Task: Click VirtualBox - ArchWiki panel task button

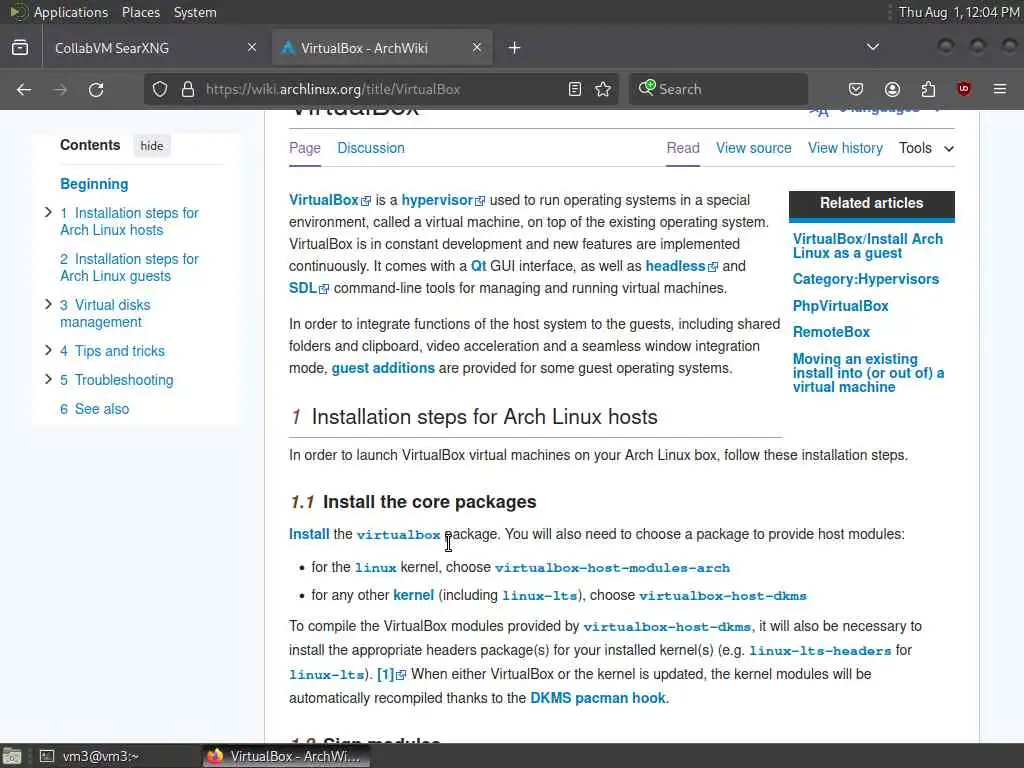Action: [286, 756]
